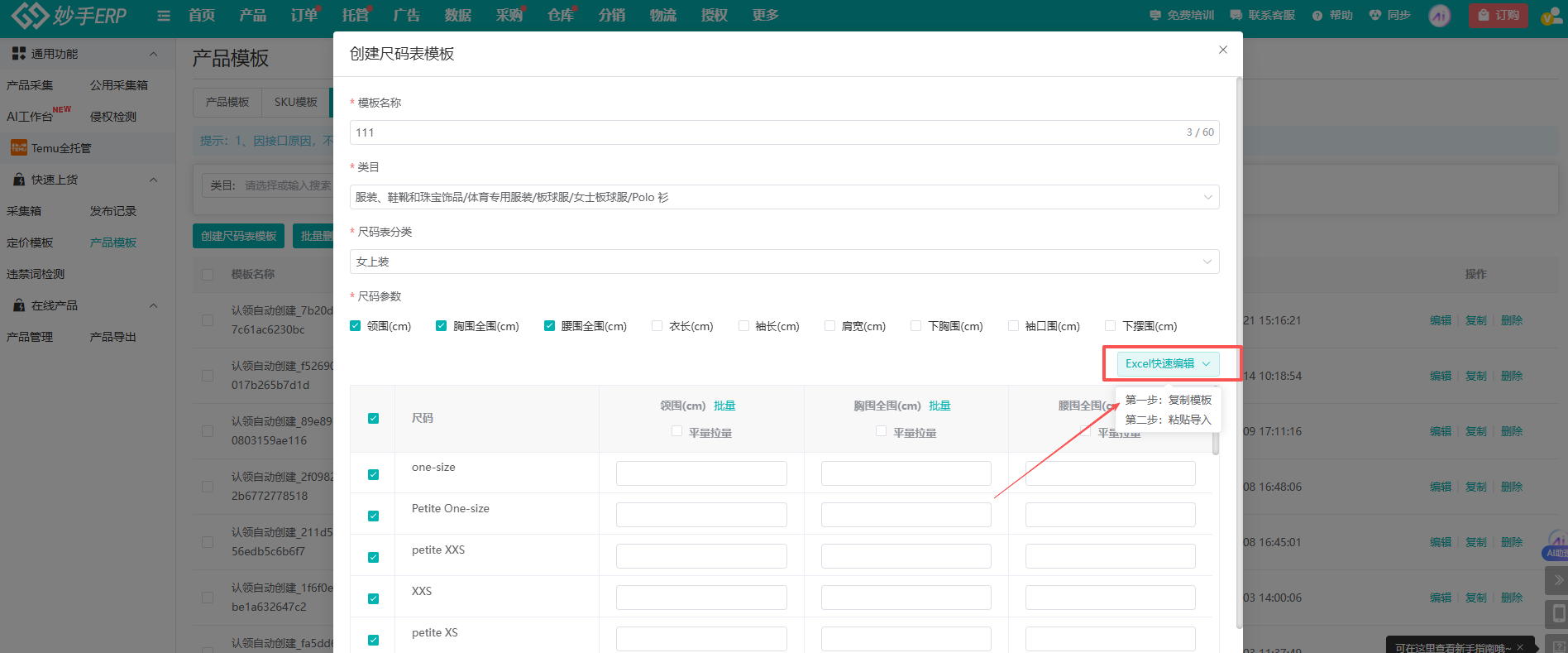Click the 快速上货 bag icon
The width and height of the screenshot is (1568, 653).
coord(19,180)
